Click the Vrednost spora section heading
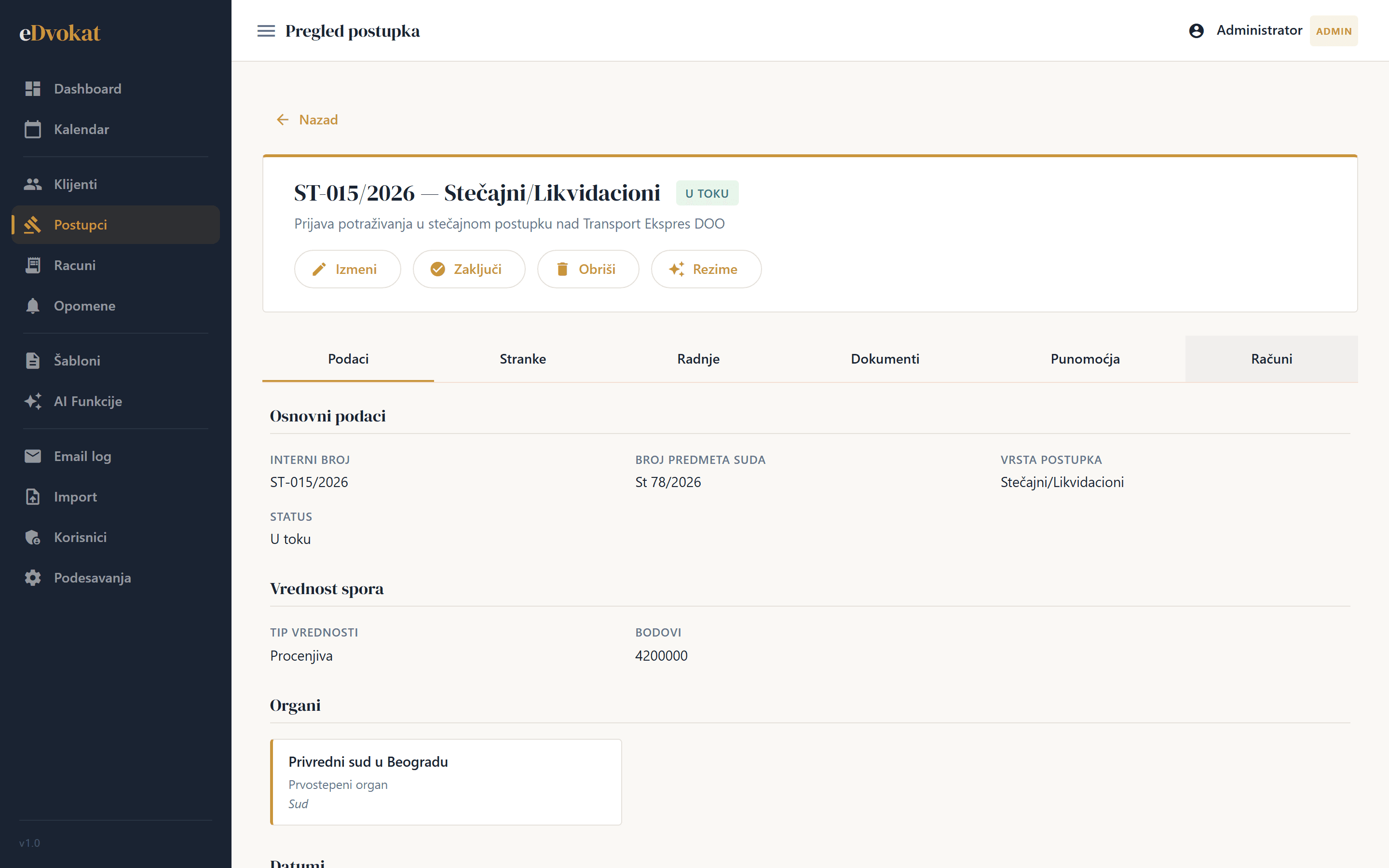The image size is (1389, 868). (327, 589)
